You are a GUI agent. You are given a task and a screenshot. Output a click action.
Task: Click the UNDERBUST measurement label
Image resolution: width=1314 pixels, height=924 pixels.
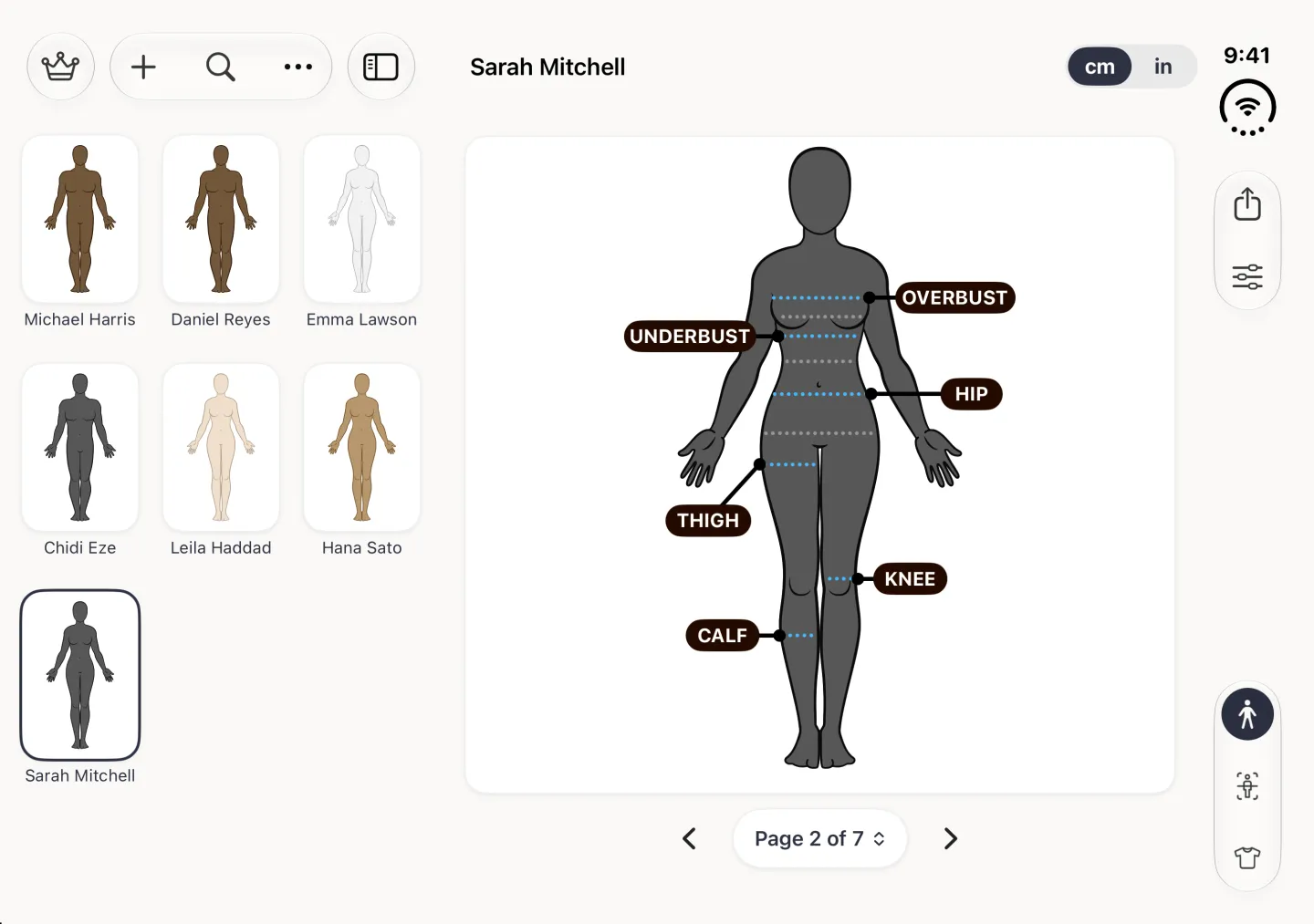[690, 336]
